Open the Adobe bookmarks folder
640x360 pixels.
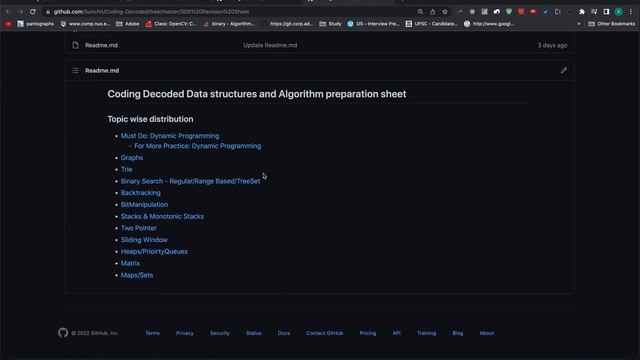pyautogui.click(x=128, y=24)
